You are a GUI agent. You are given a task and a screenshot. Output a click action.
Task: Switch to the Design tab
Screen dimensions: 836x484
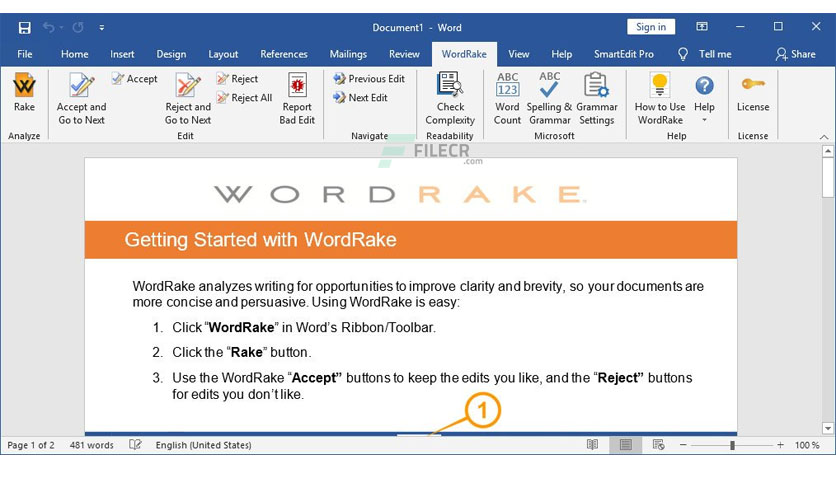pyautogui.click(x=171, y=54)
